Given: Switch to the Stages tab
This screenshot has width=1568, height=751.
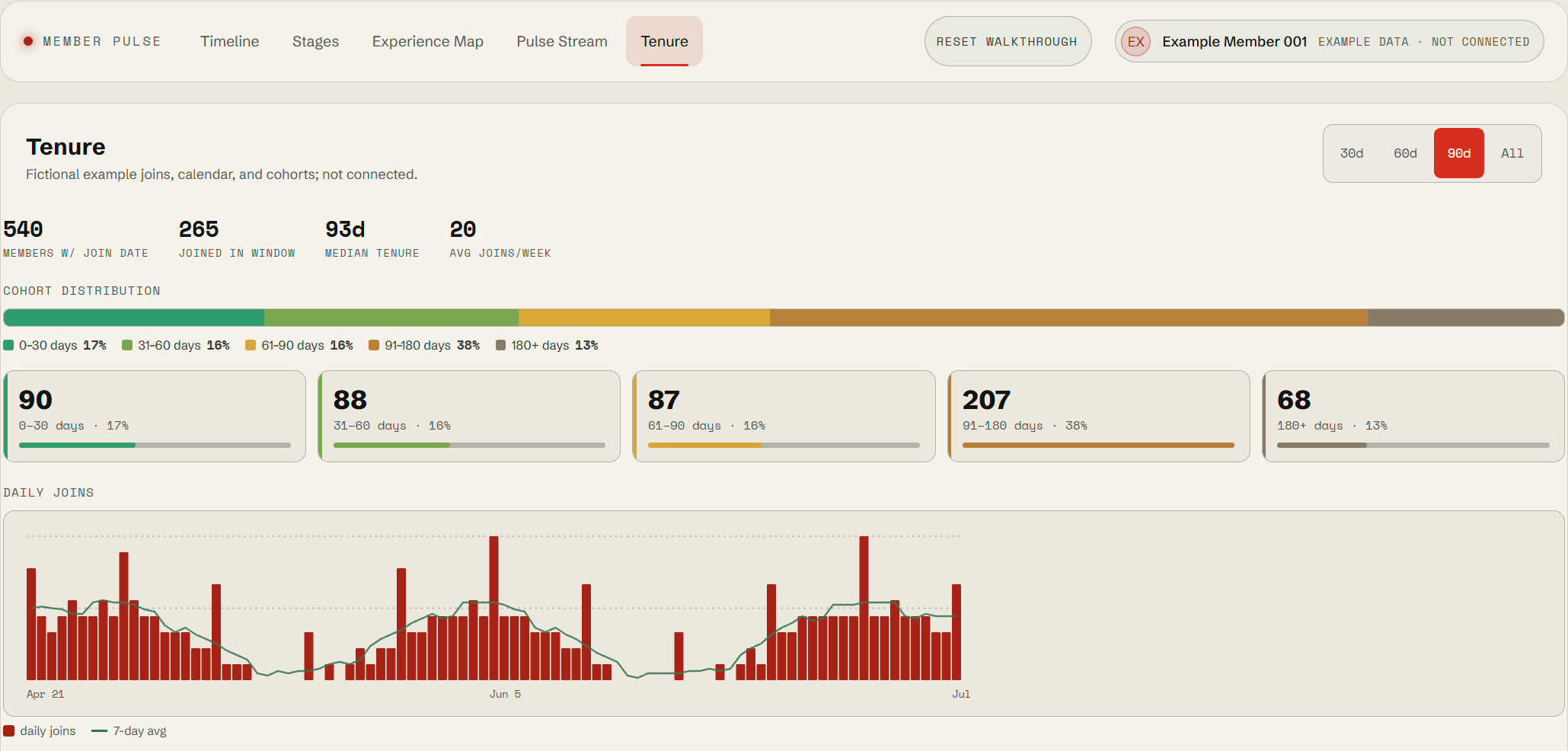Looking at the screenshot, I should coord(315,41).
